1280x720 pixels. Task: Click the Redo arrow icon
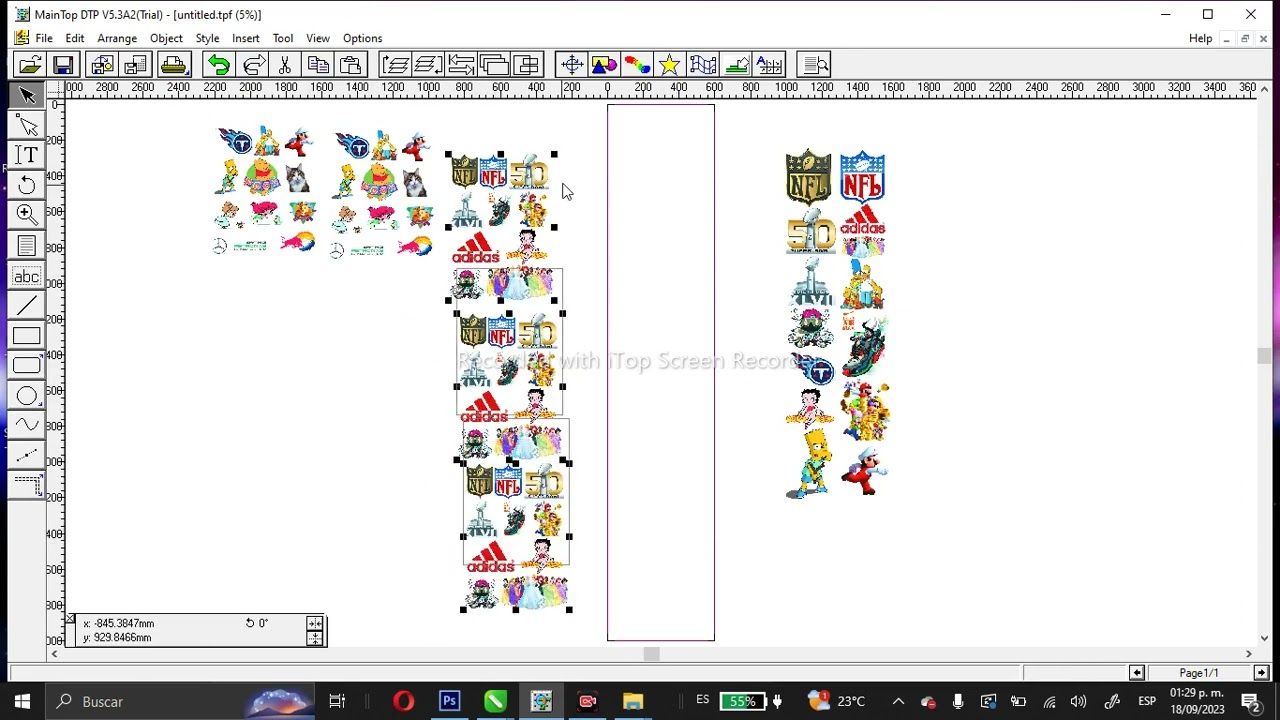tap(254, 66)
